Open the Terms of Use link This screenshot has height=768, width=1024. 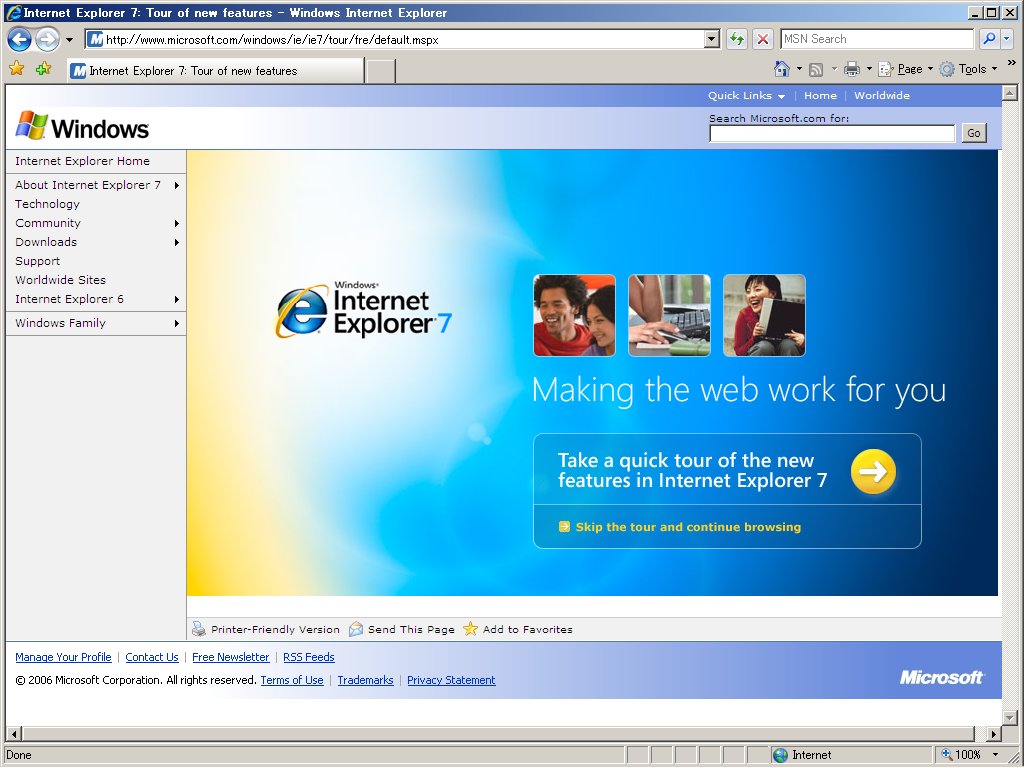[292, 680]
